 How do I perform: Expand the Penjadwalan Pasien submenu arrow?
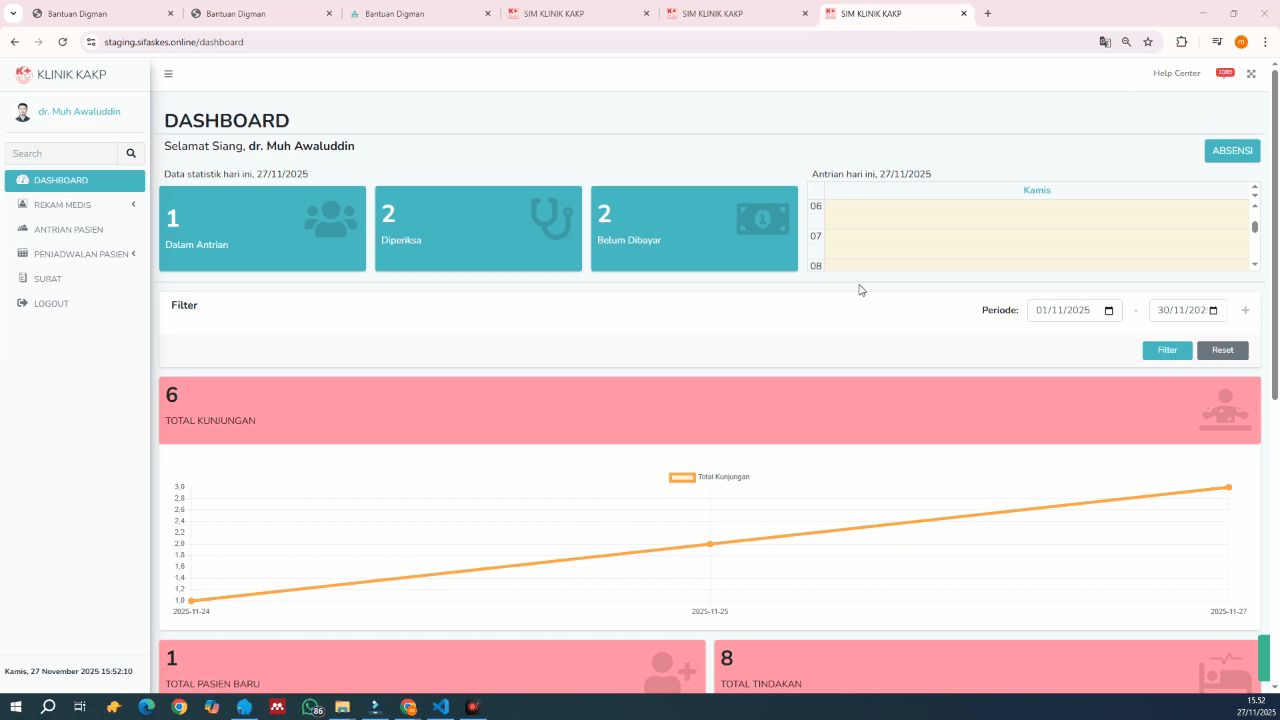tap(133, 254)
